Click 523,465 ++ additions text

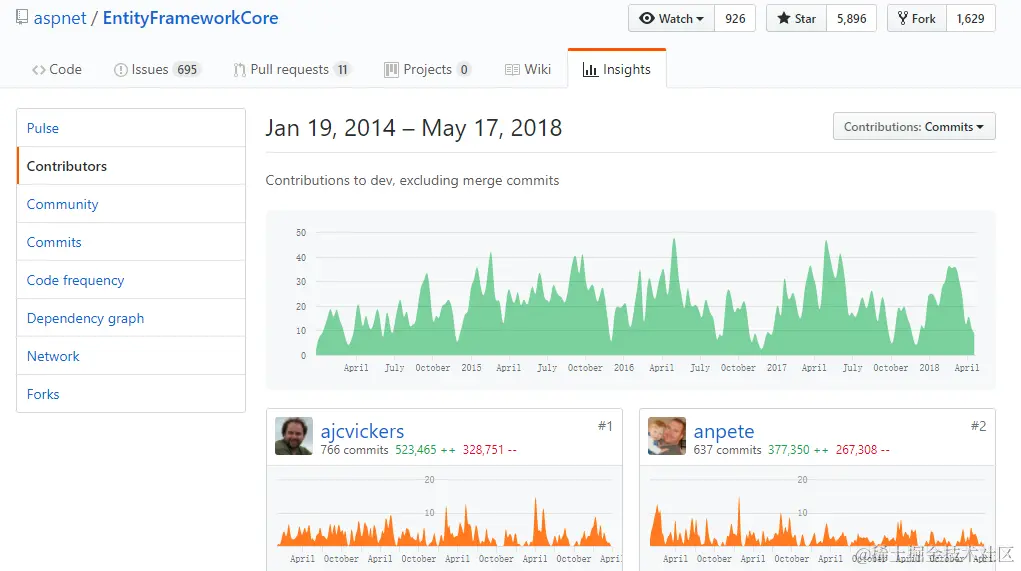[425, 450]
